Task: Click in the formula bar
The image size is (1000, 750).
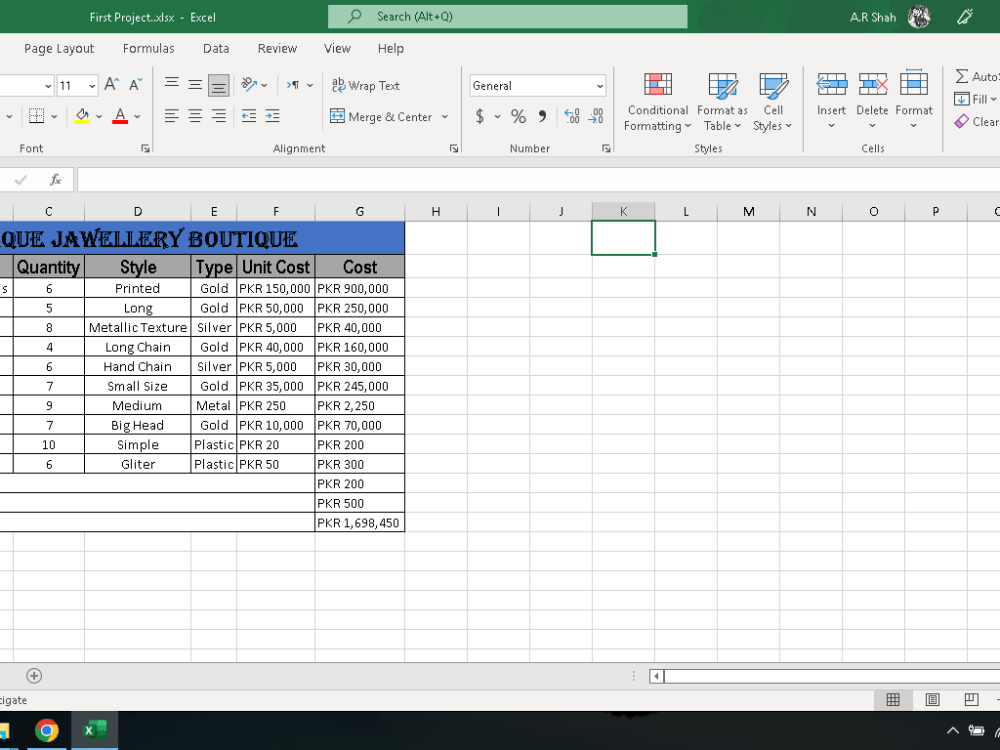Action: pyautogui.click(x=538, y=180)
